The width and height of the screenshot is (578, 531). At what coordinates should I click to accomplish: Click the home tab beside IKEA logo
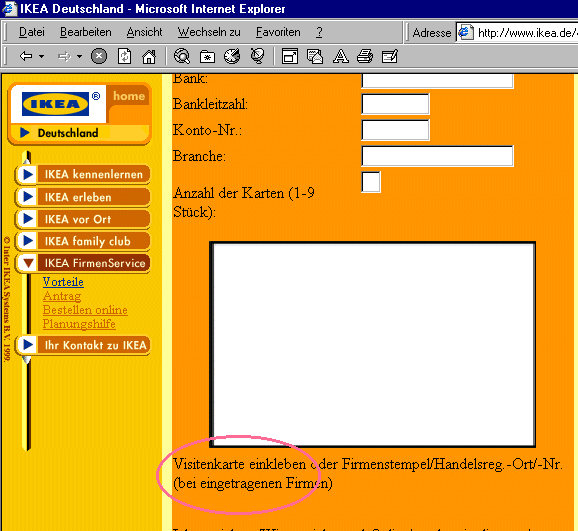point(129,96)
